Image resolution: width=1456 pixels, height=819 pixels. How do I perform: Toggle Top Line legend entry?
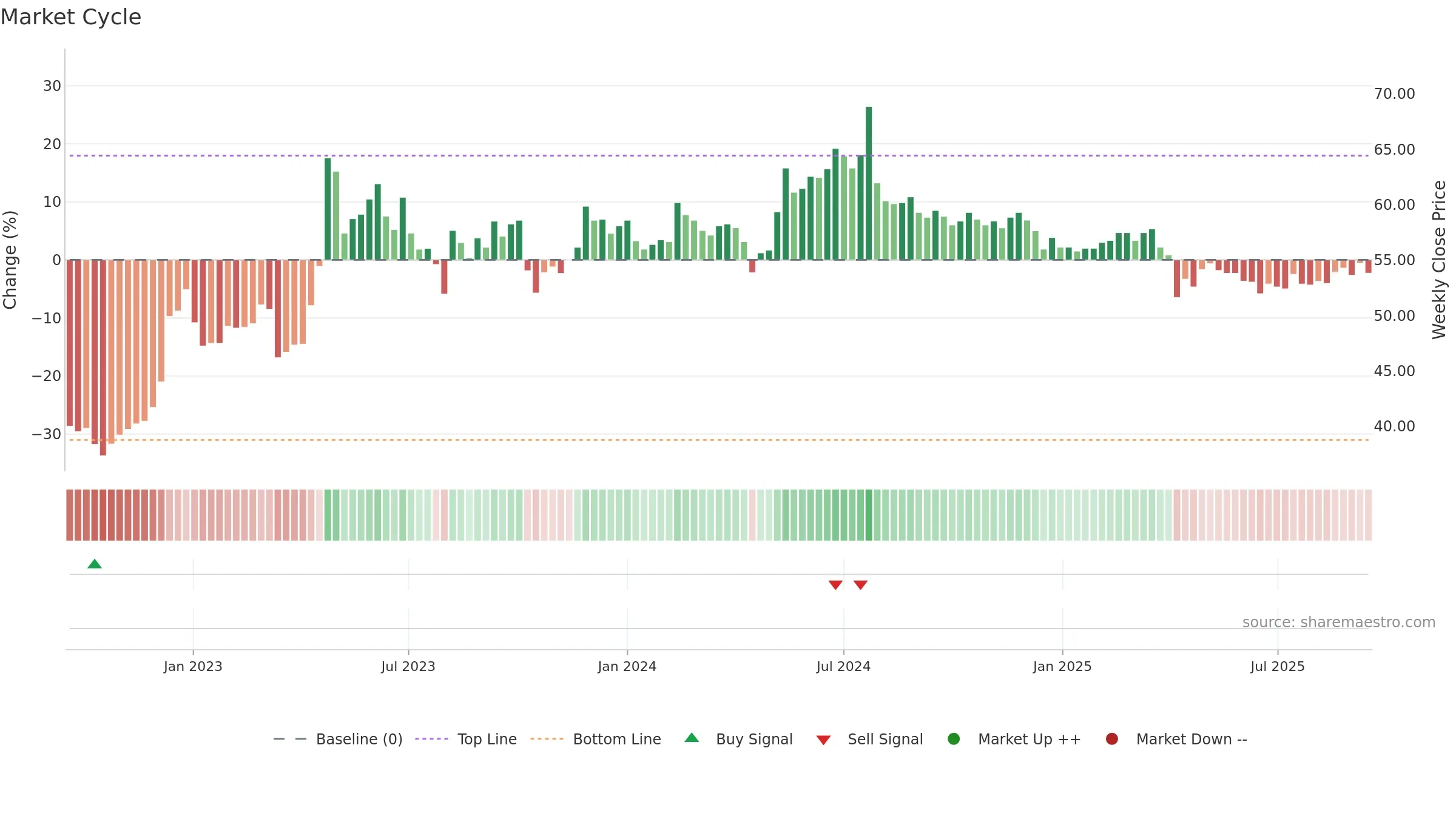(x=466, y=740)
